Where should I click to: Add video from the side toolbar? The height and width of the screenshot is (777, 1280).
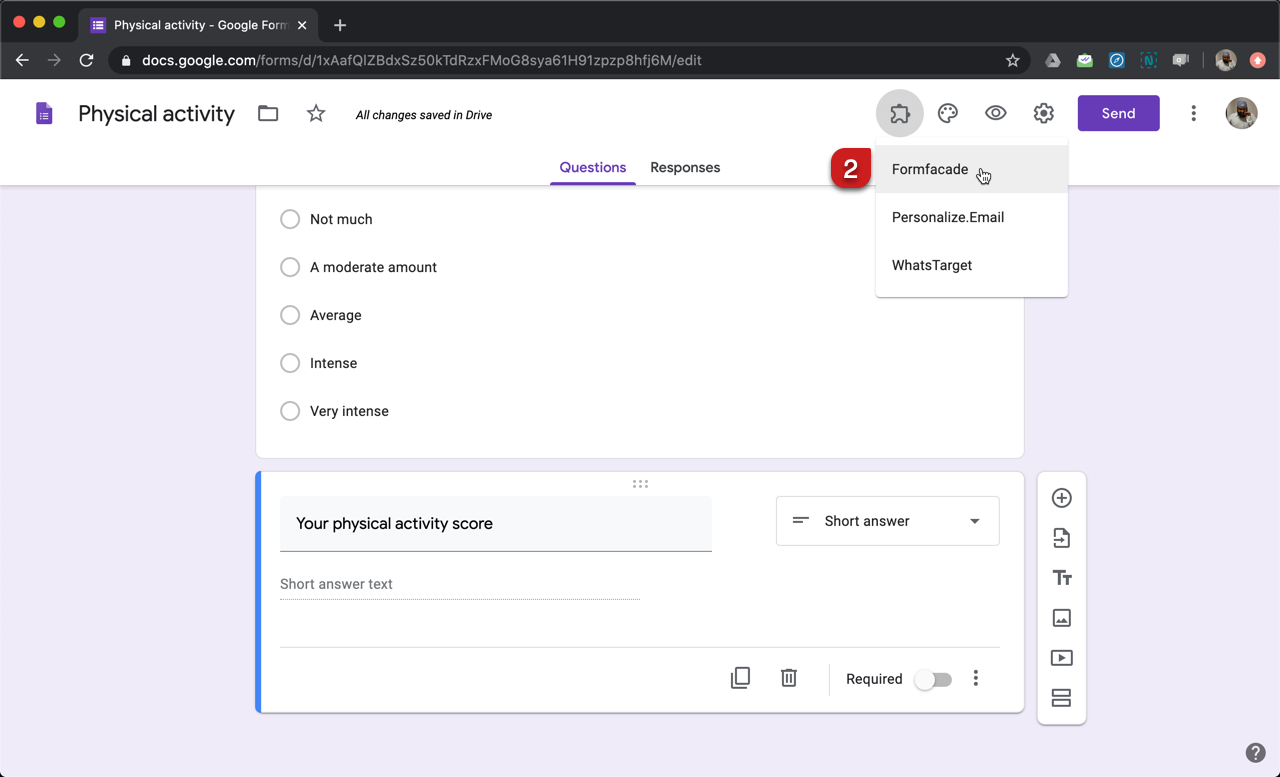click(1061, 658)
